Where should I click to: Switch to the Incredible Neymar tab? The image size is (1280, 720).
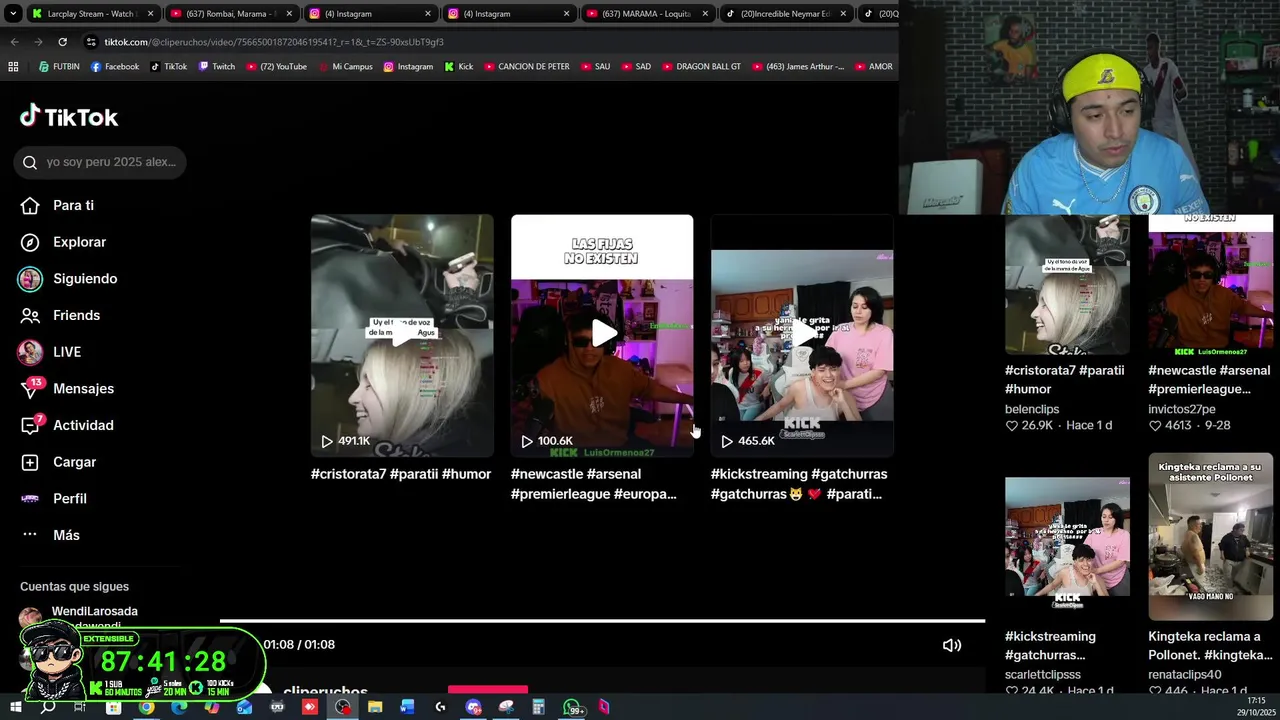point(785,14)
